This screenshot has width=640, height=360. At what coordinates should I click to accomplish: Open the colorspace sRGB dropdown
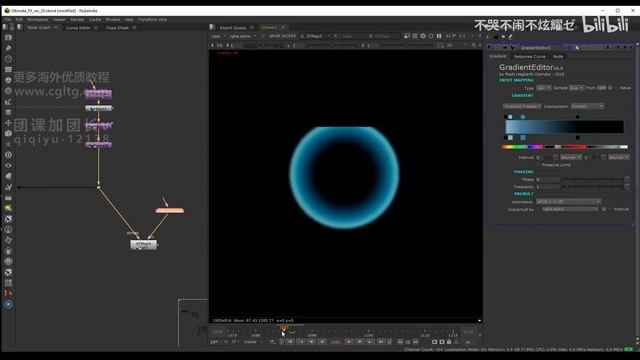[x=569, y=202]
